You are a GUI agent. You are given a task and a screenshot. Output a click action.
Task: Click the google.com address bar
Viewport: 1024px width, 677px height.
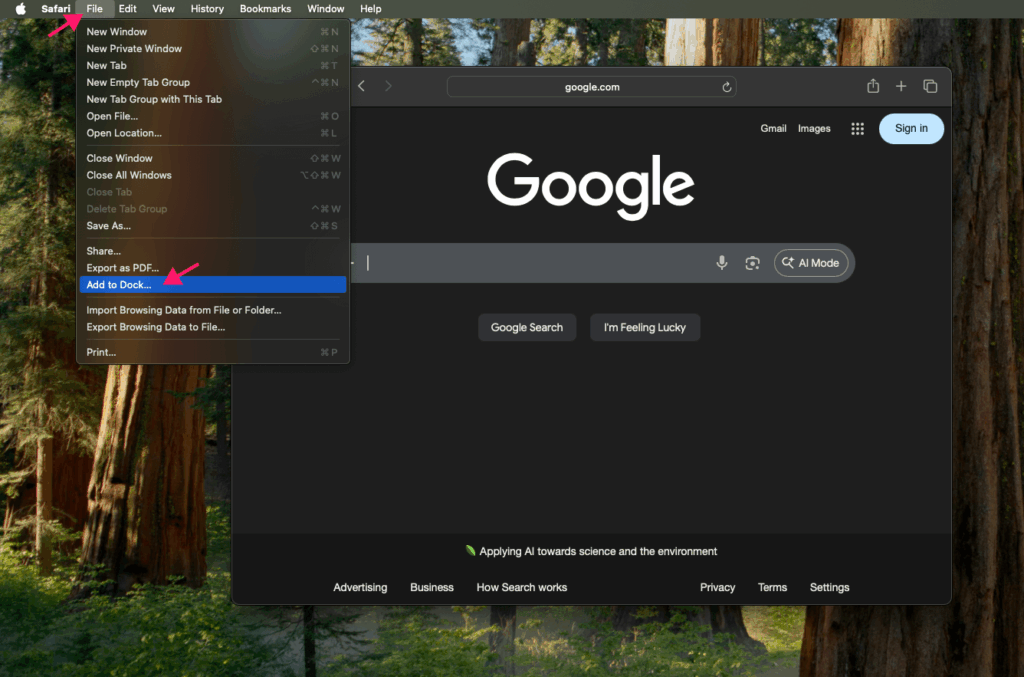pyautogui.click(x=592, y=87)
